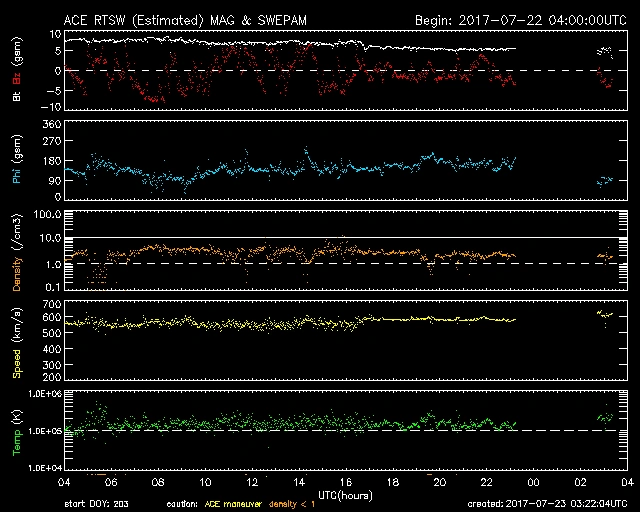
Task: Click the orange 'density < 1' caution legend
Action: click(x=324, y=503)
